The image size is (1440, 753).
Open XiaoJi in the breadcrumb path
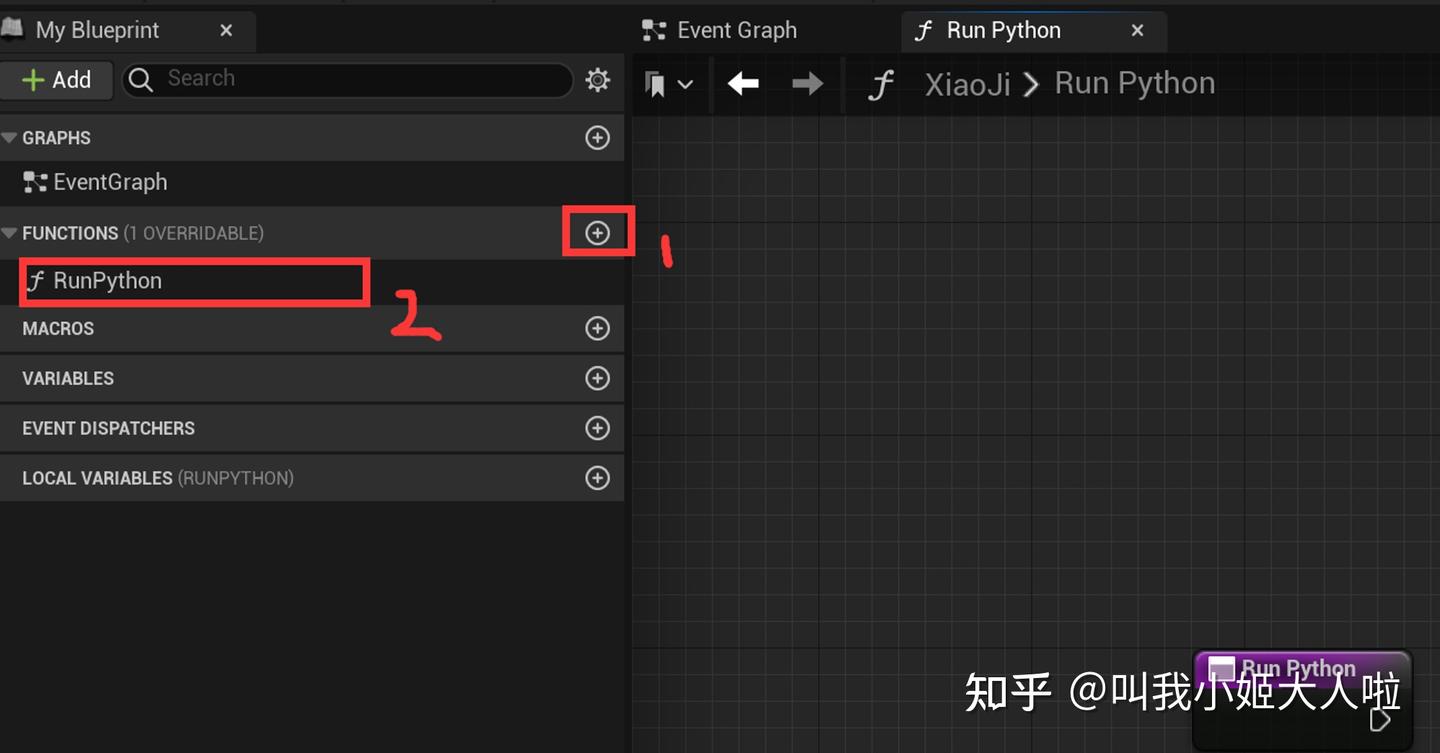tap(966, 83)
